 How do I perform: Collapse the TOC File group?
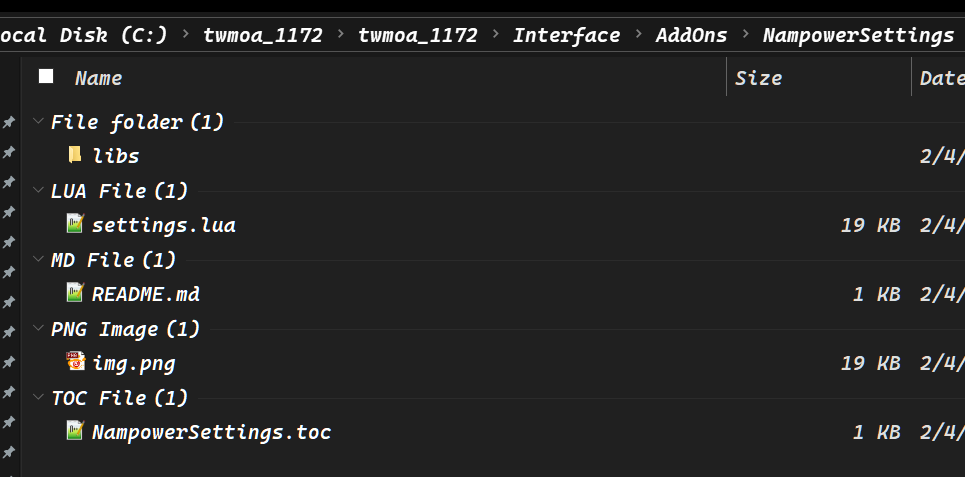(x=38, y=398)
